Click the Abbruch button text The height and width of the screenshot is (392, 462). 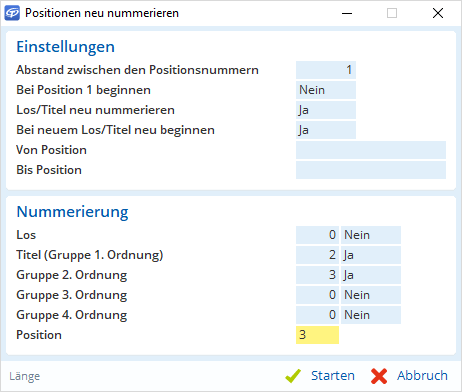[422, 376]
